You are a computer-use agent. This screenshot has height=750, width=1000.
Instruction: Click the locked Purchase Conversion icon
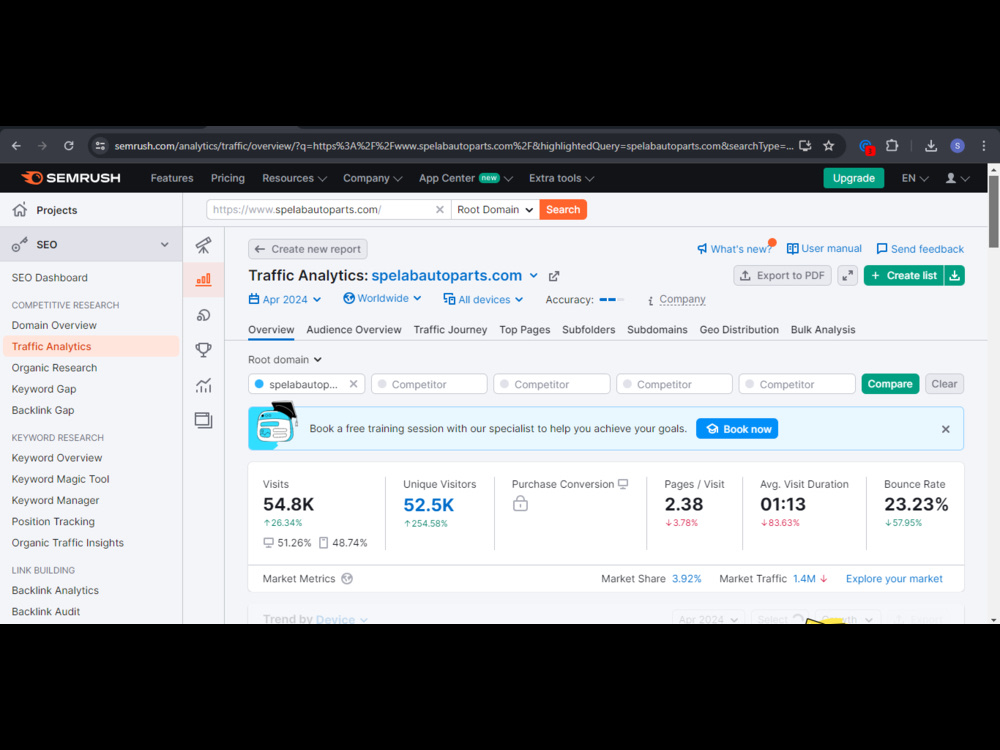point(520,504)
